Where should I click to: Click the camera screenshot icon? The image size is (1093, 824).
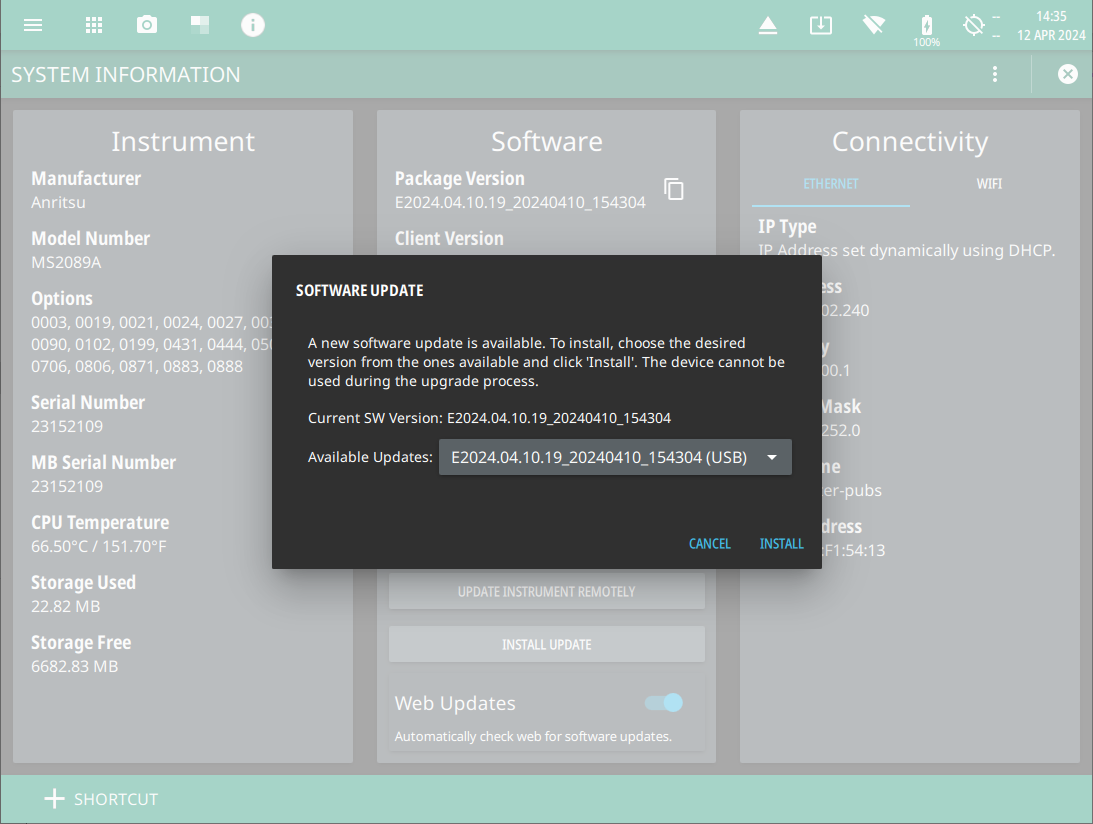click(x=147, y=25)
